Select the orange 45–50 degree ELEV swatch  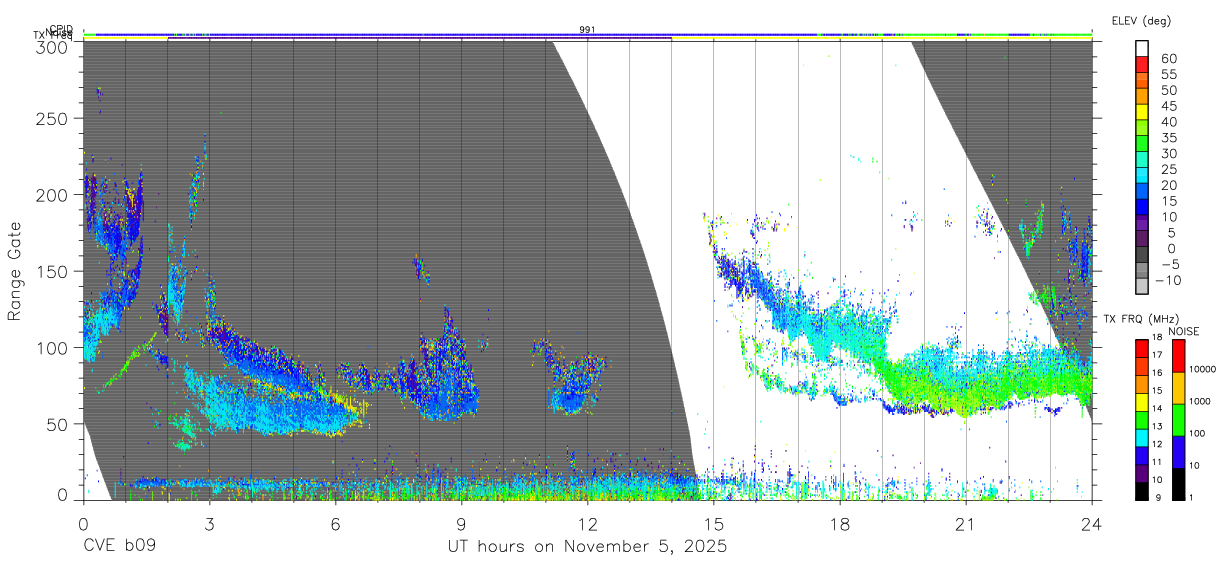[x=1142, y=98]
